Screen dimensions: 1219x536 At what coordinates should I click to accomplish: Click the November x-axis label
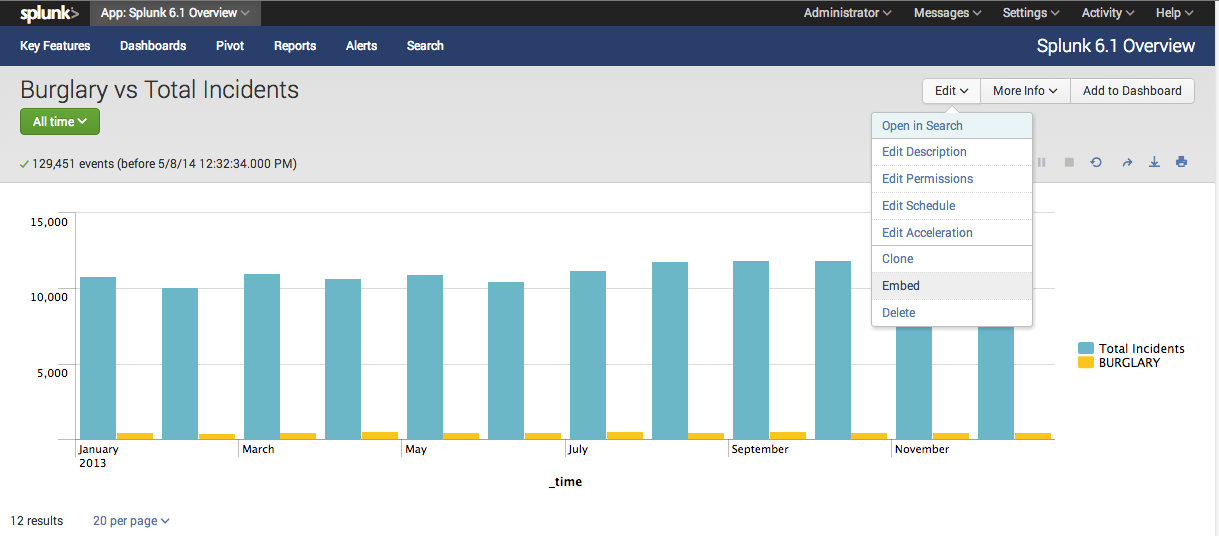922,450
